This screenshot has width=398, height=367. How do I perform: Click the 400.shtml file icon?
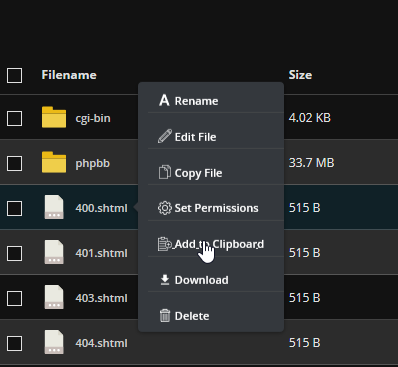(x=54, y=207)
